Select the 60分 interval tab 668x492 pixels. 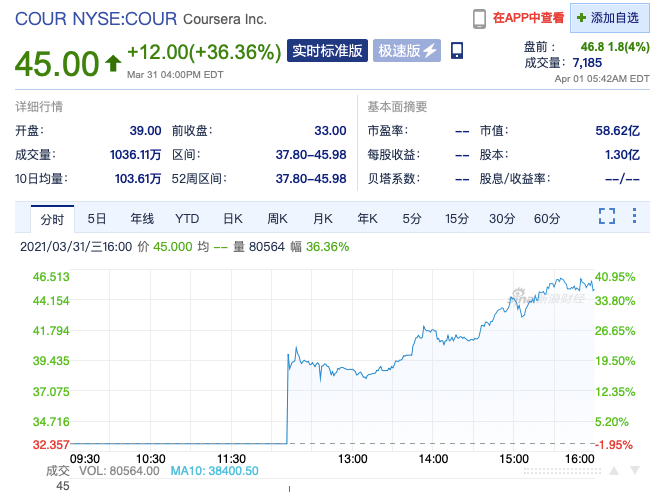click(x=546, y=218)
